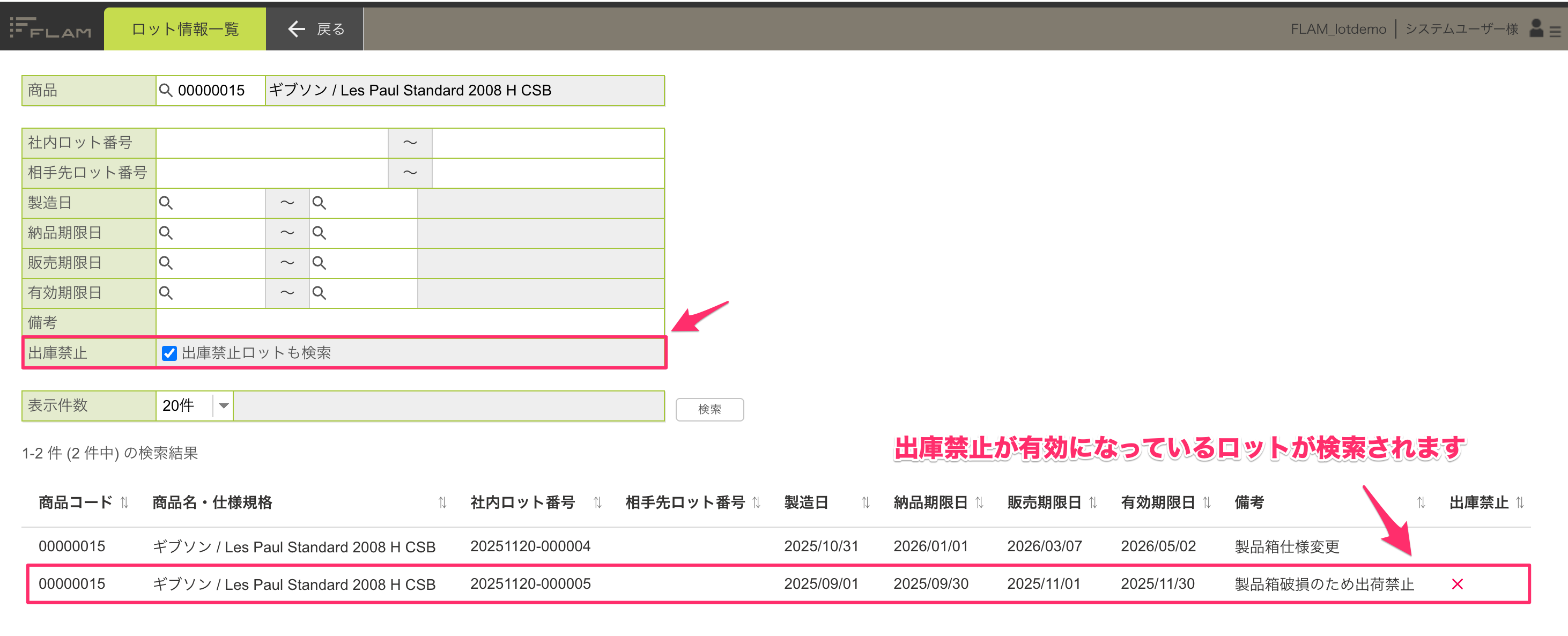Click the red X on lot 20251120-000005

pos(1457,585)
